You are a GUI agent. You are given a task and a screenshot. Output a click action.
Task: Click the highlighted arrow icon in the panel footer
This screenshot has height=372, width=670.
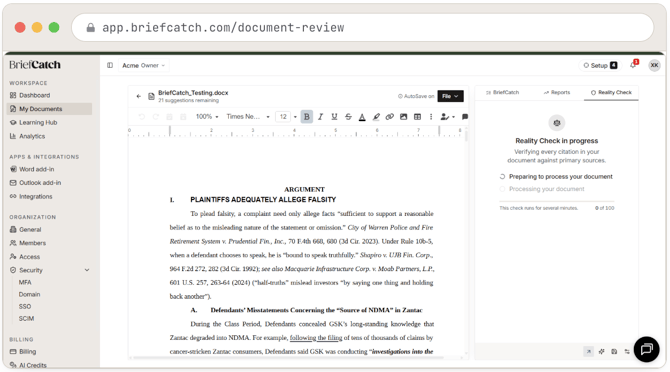point(588,351)
